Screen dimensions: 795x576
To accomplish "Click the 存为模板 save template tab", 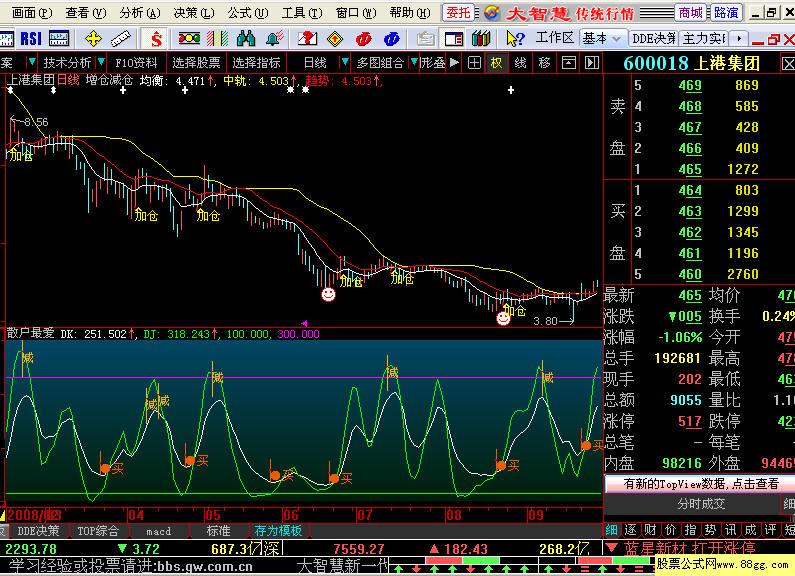I will (x=278, y=531).
